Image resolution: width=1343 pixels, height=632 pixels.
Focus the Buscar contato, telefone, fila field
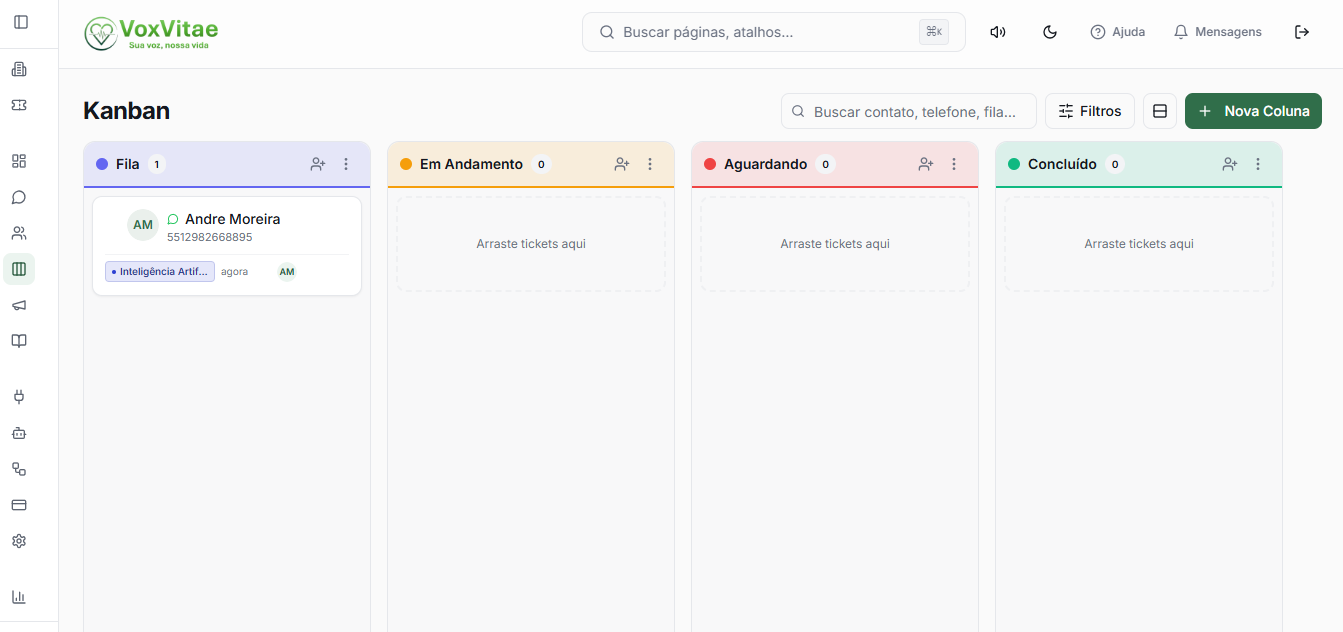[x=909, y=111]
